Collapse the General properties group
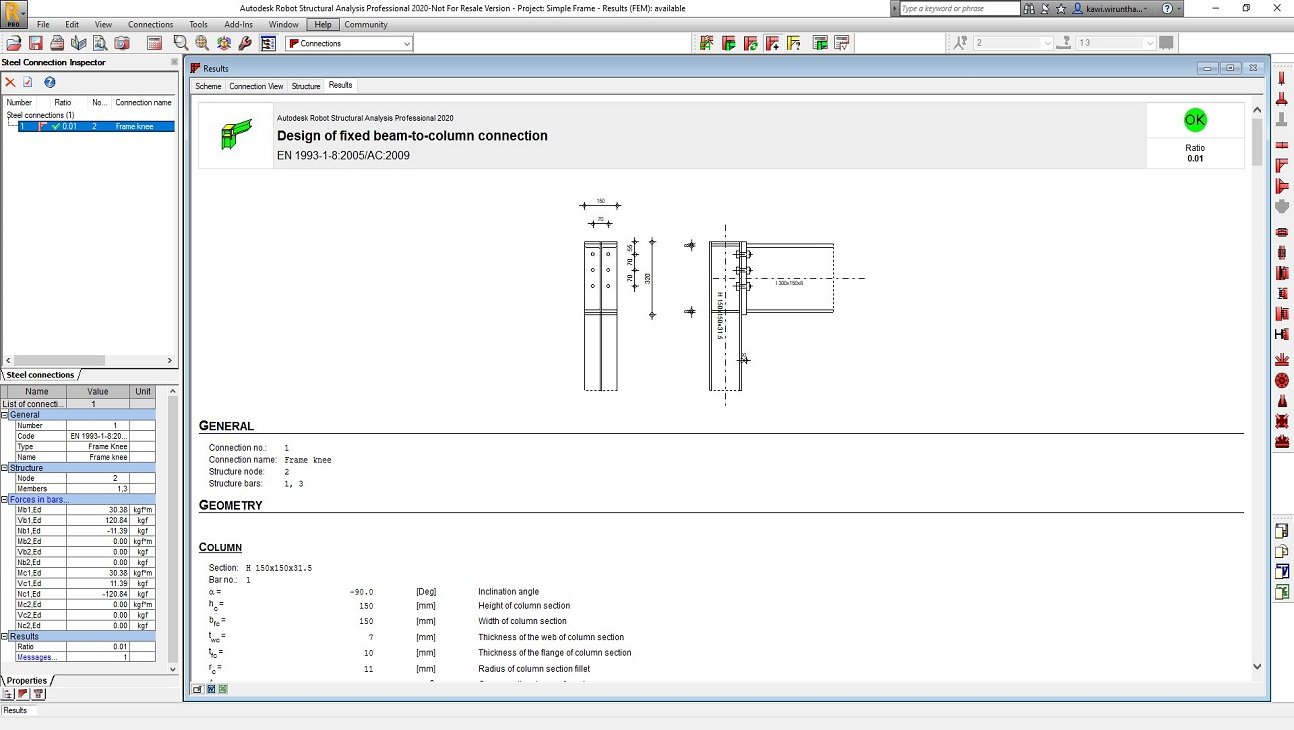This screenshot has width=1294, height=730. (5, 414)
